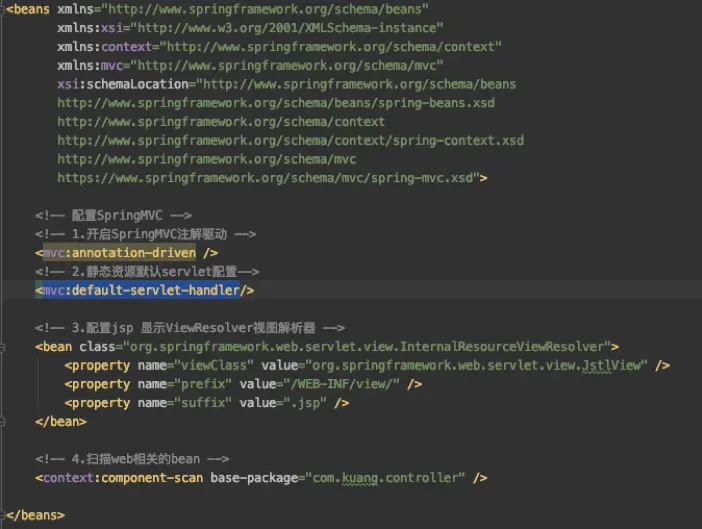The width and height of the screenshot is (702, 529).
Task: Click the comment "2.静态资源默认servlet配置"
Action: click(x=147, y=272)
